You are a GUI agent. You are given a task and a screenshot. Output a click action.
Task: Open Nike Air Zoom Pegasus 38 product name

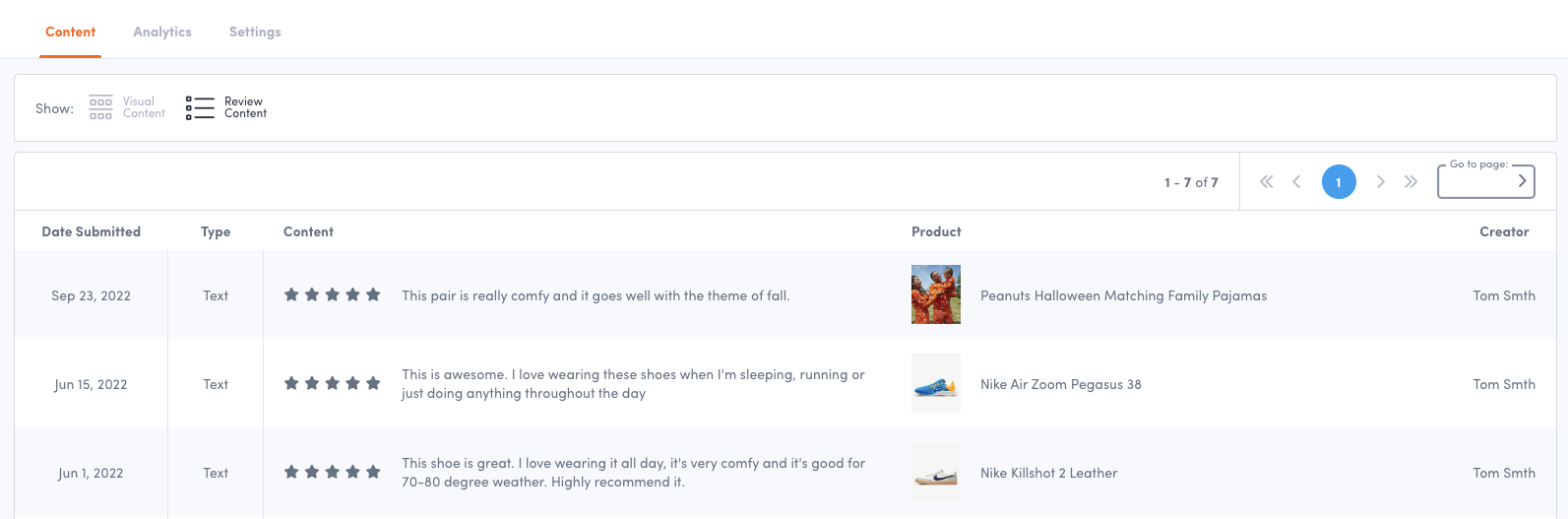pyautogui.click(x=1060, y=384)
